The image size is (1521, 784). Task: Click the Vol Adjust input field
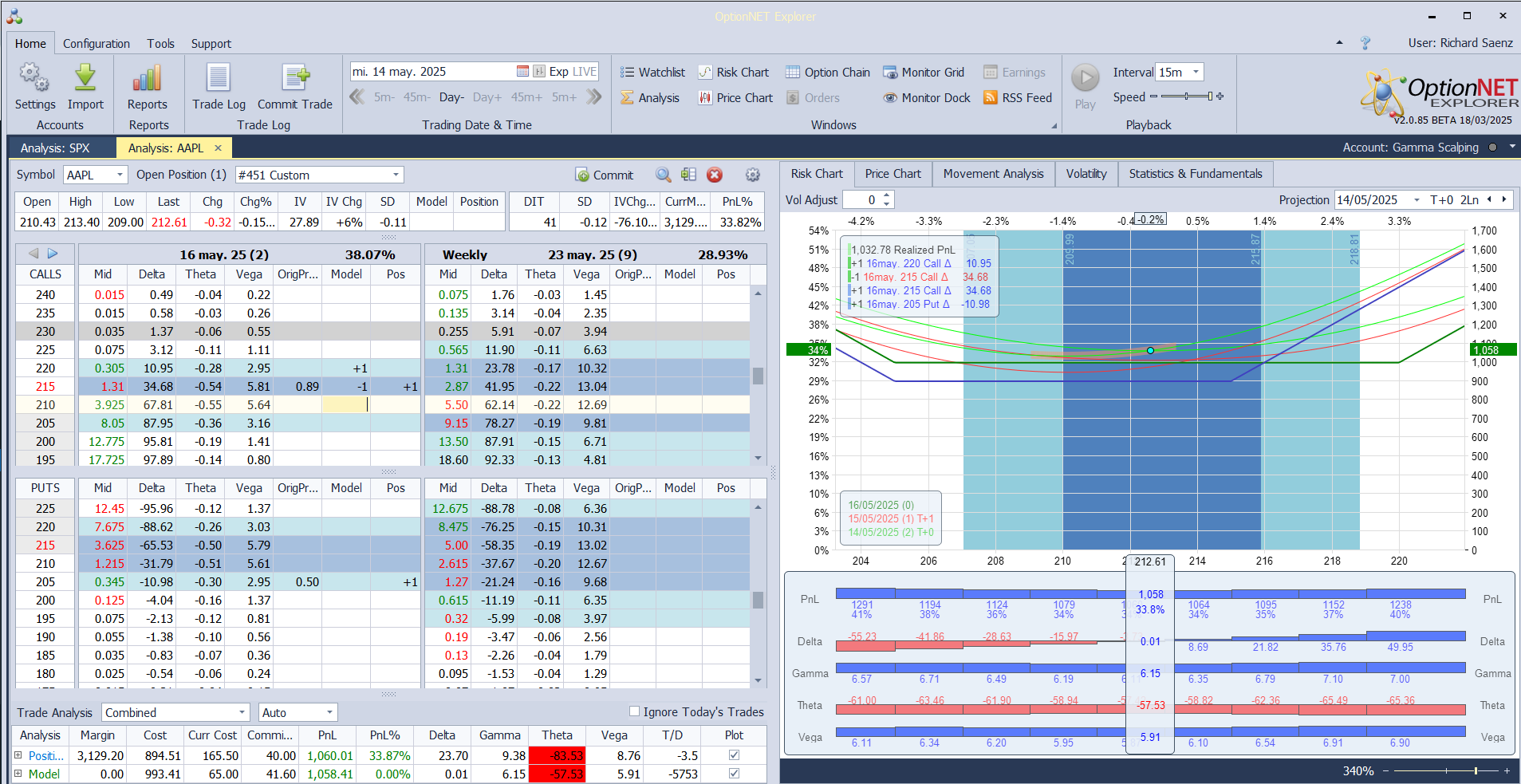861,200
